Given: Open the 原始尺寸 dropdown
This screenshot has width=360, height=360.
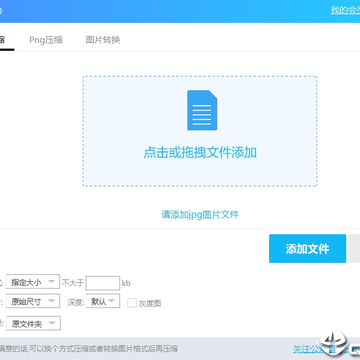Looking at the screenshot, I should 33,301.
